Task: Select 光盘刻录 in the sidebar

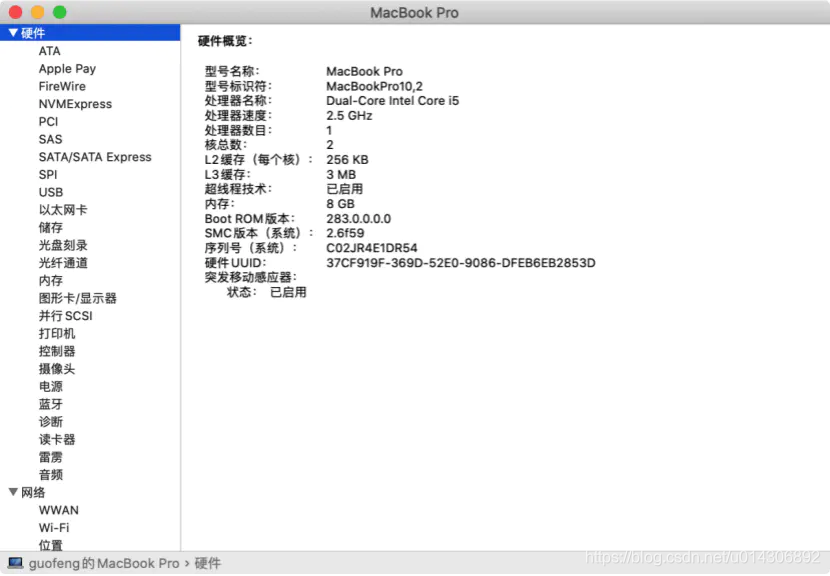Action: (x=63, y=245)
